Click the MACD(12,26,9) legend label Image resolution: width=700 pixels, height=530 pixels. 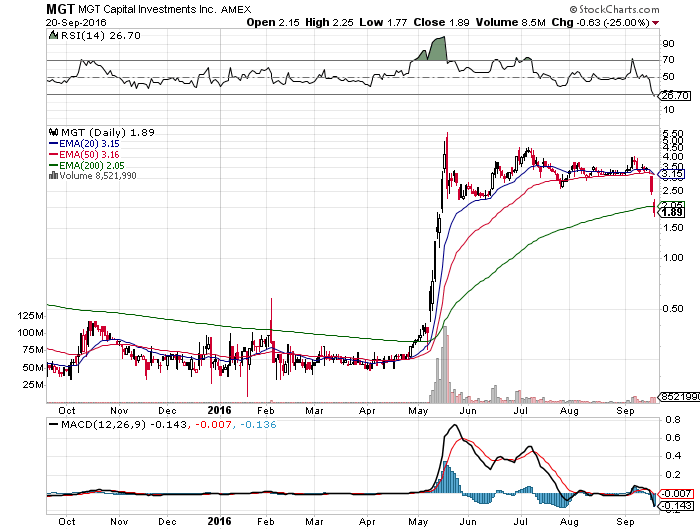tap(104, 425)
